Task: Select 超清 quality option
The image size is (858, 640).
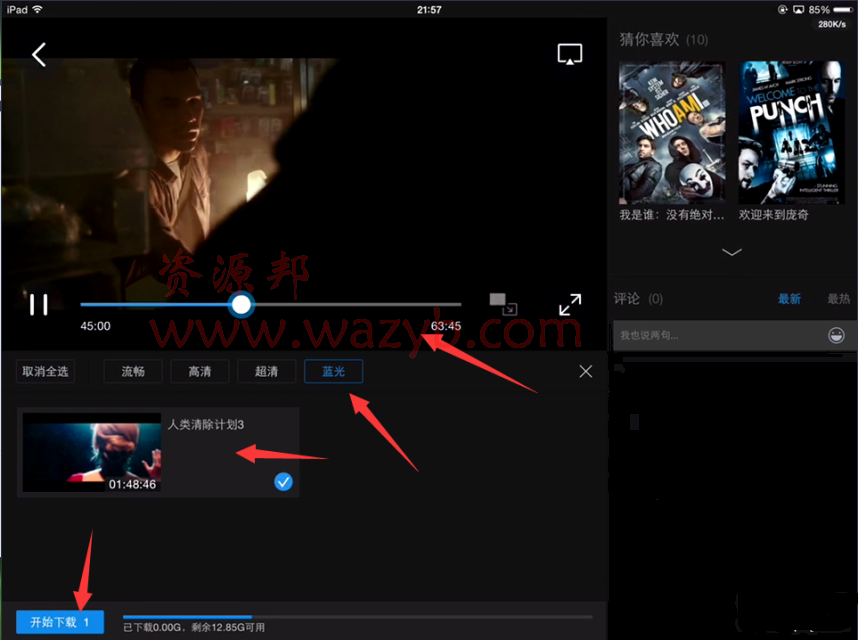Action: coord(266,371)
